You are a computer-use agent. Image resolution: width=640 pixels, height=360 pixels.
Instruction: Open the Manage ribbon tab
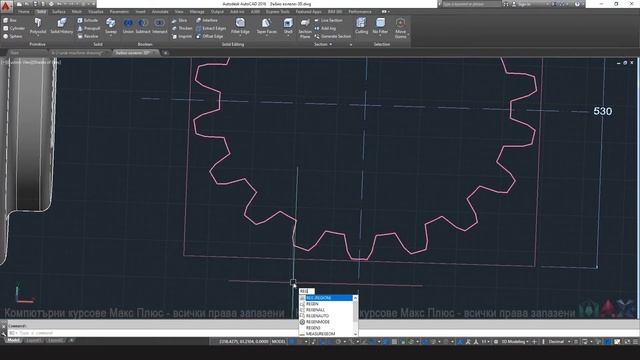point(197,12)
